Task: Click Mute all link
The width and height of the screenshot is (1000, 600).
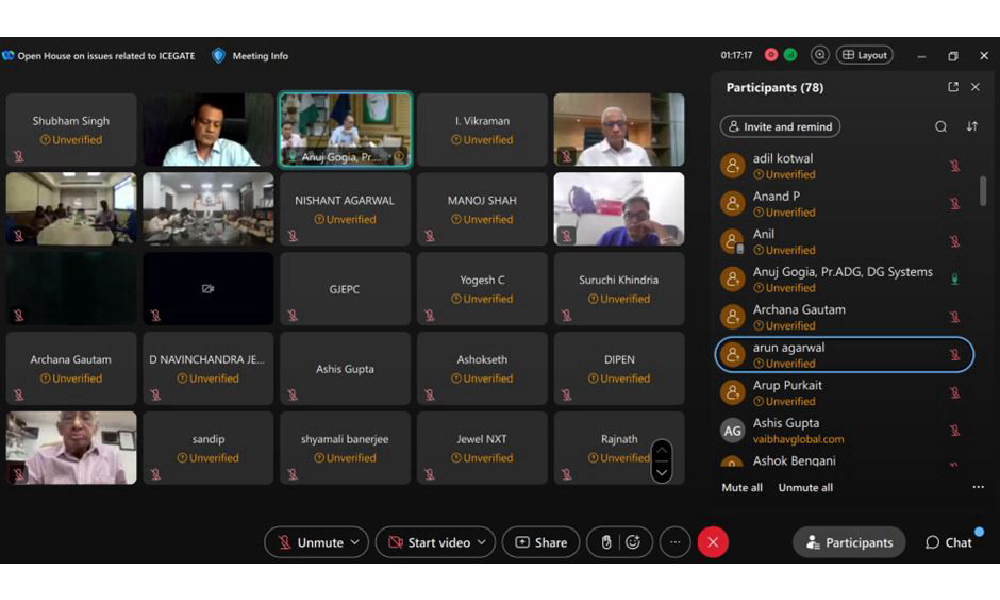Action: tap(742, 487)
